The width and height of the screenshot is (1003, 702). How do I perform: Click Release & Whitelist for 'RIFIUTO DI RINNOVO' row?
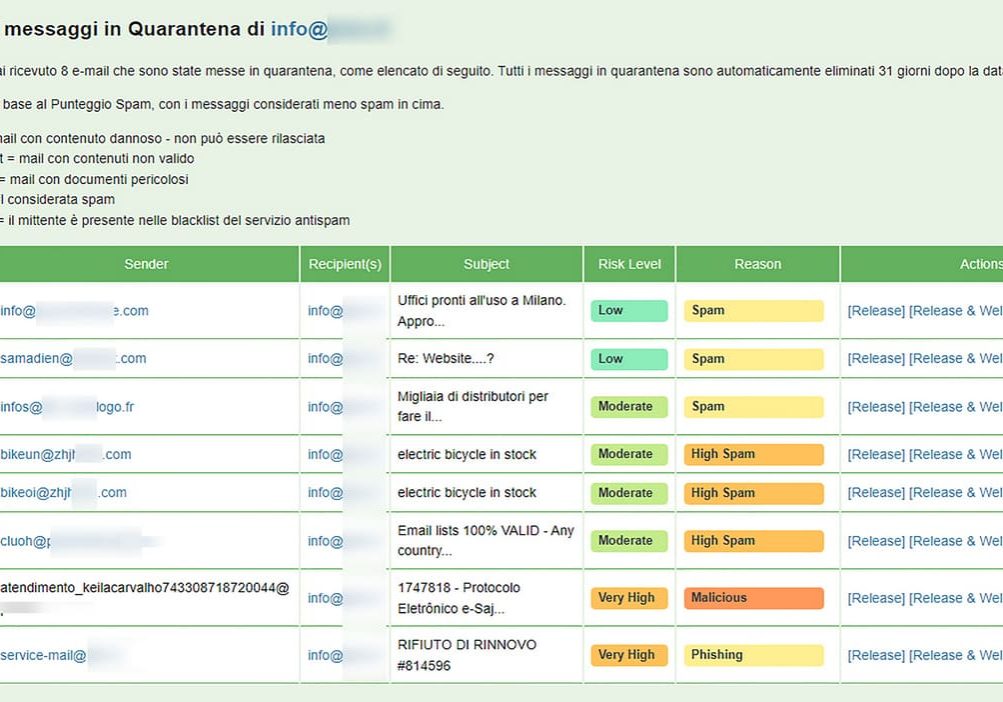[956, 655]
